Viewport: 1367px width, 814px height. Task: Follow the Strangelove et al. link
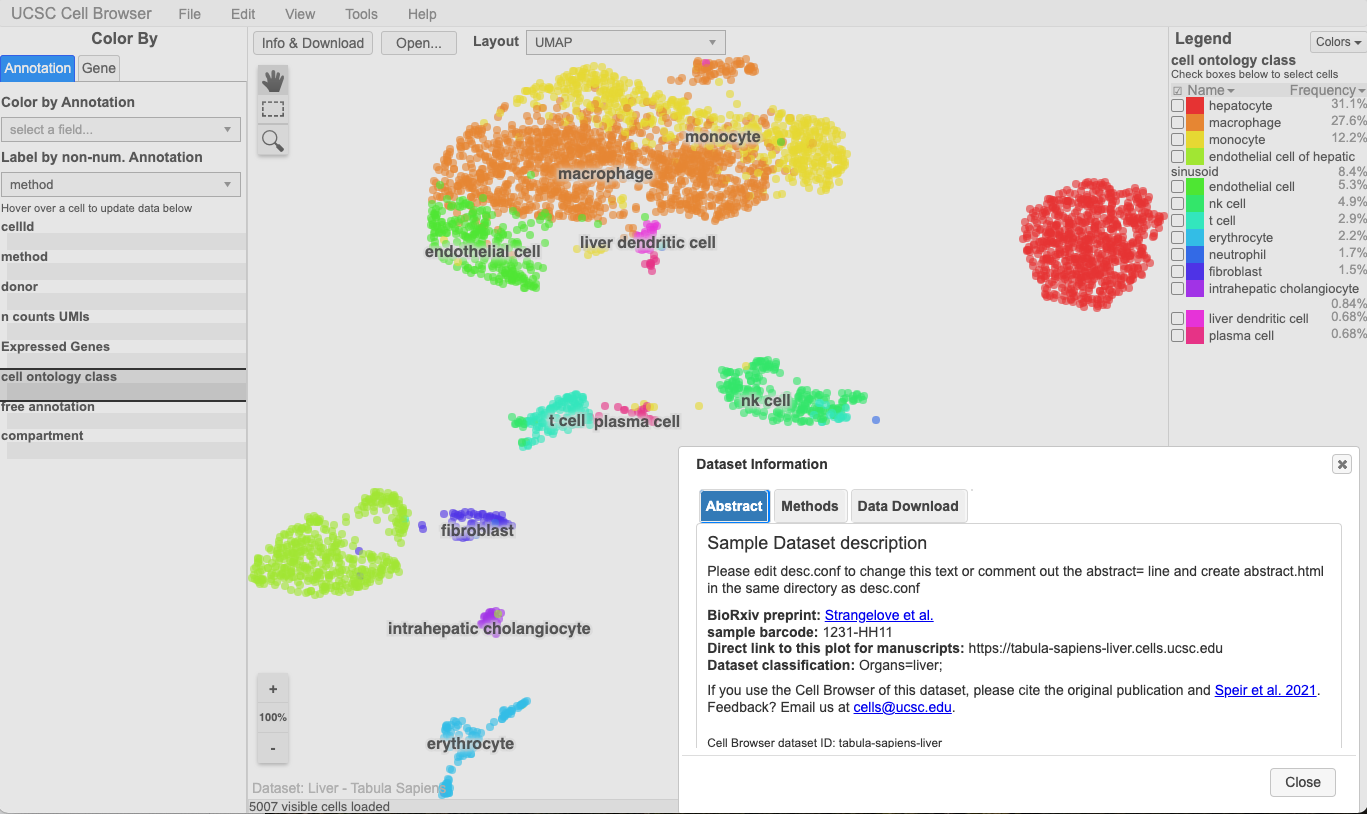click(x=878, y=615)
